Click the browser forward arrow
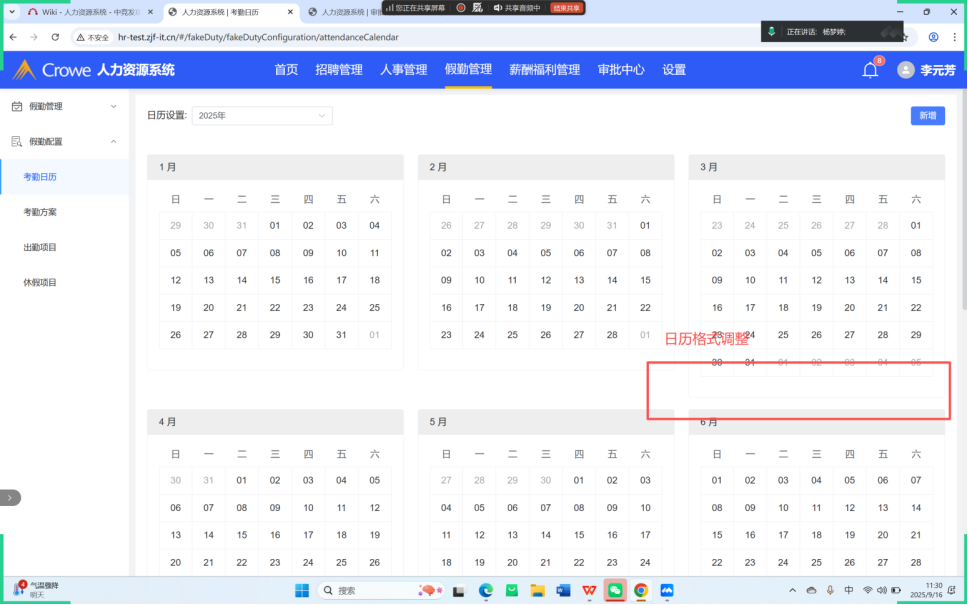The image size is (968, 605). click(x=34, y=37)
